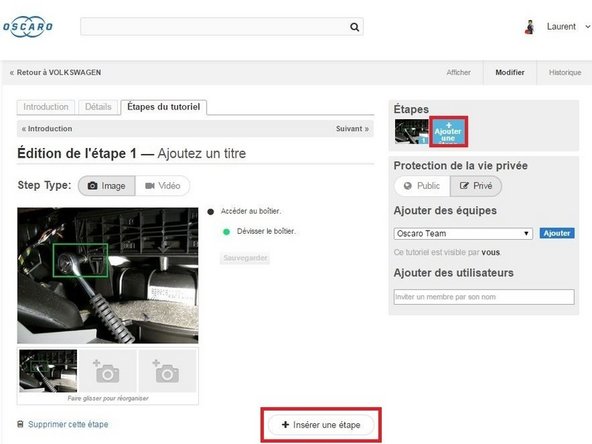592x444 pixels.
Task: Set privacy to Public
Action: point(422,186)
